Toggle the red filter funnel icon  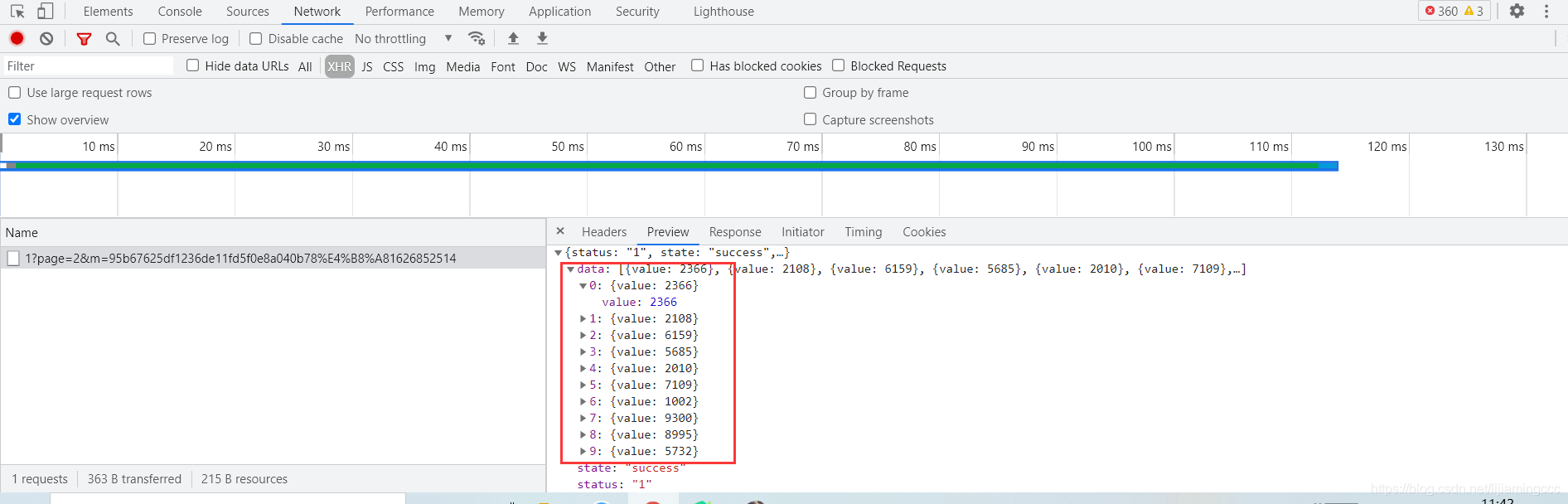pos(84,38)
